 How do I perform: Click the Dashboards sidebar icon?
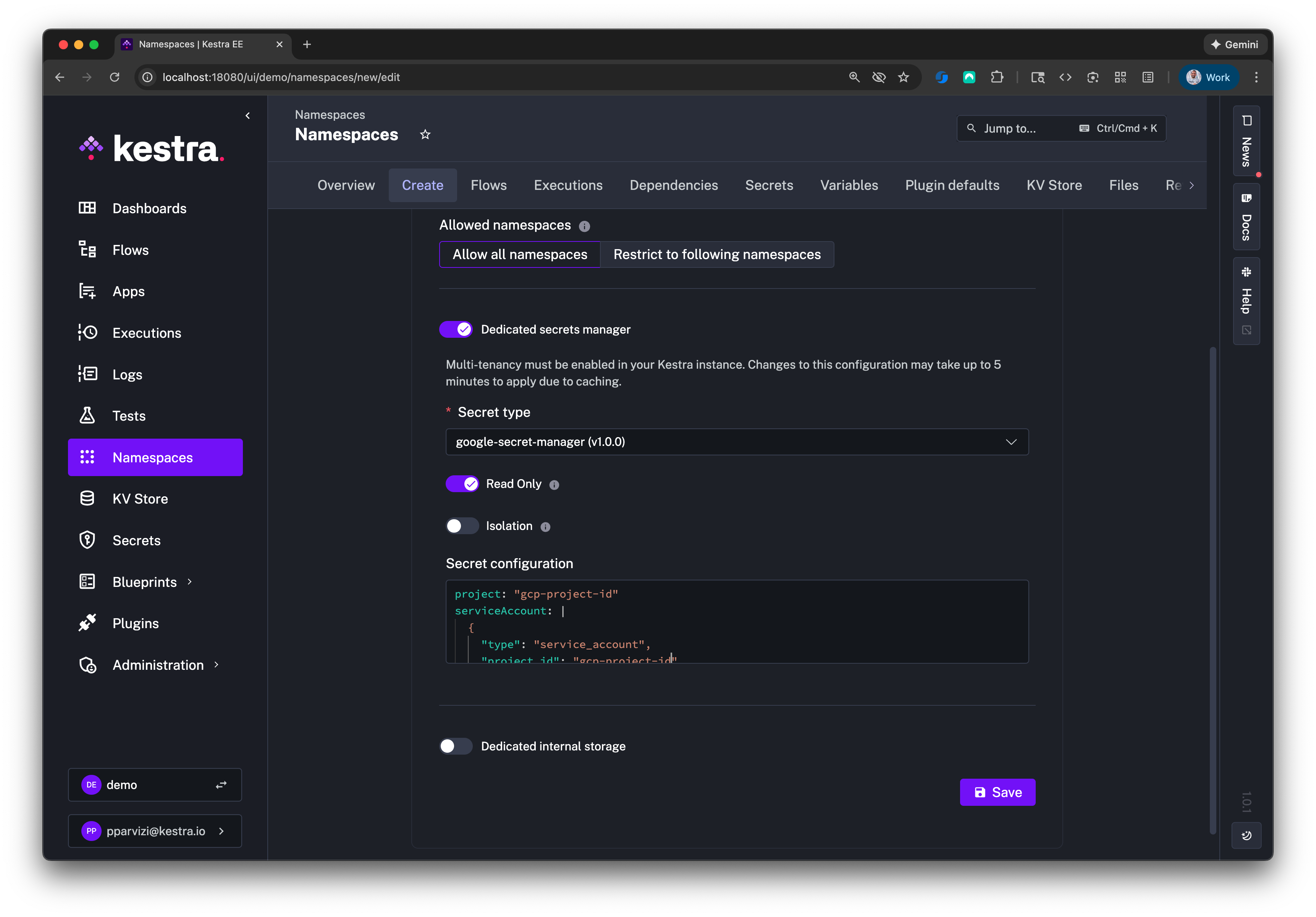tap(87, 207)
